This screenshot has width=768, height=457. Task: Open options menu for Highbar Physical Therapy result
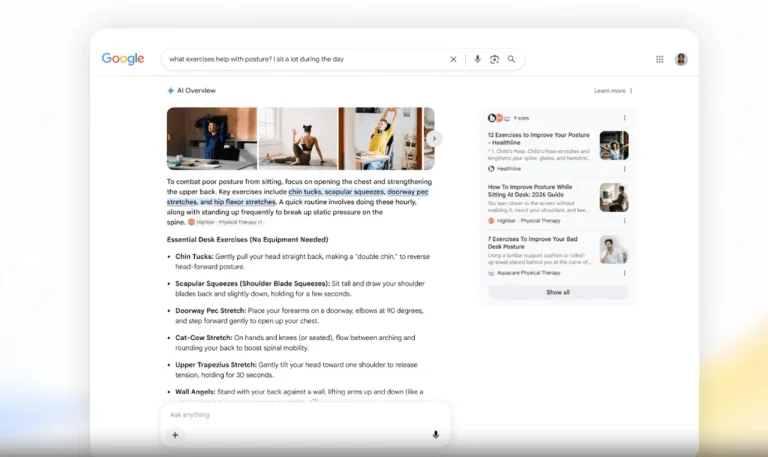(624, 221)
